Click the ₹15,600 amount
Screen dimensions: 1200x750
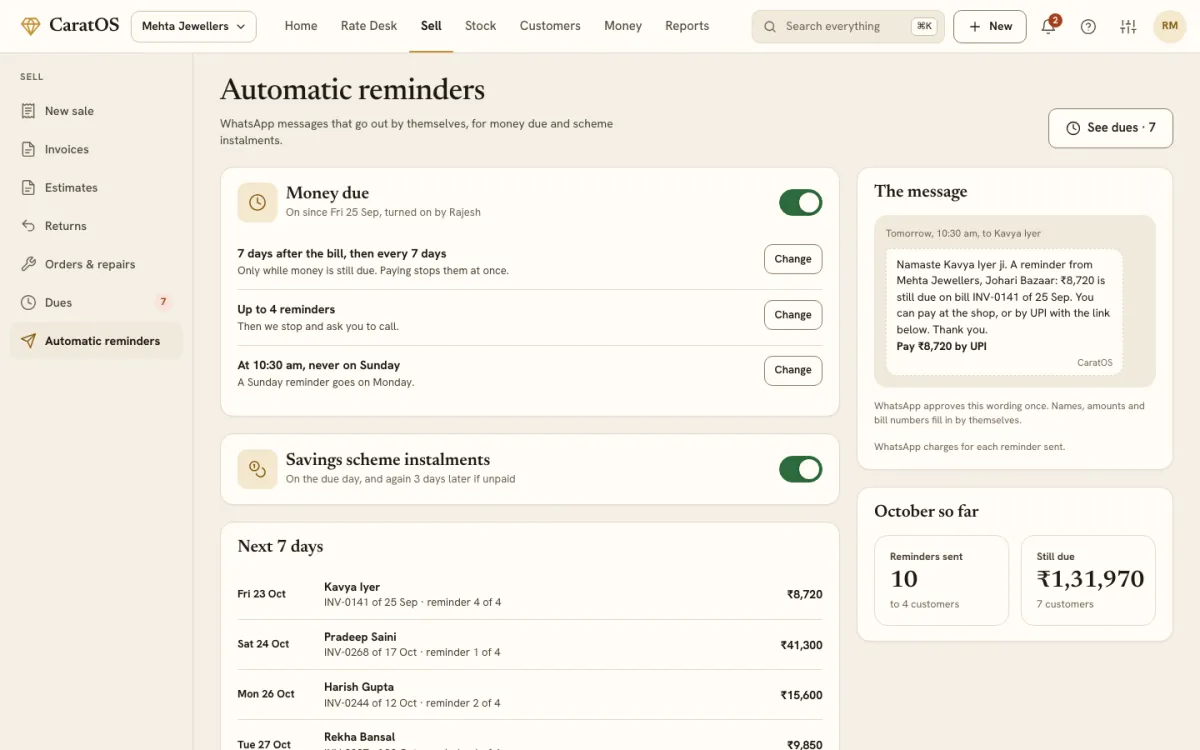click(x=802, y=695)
